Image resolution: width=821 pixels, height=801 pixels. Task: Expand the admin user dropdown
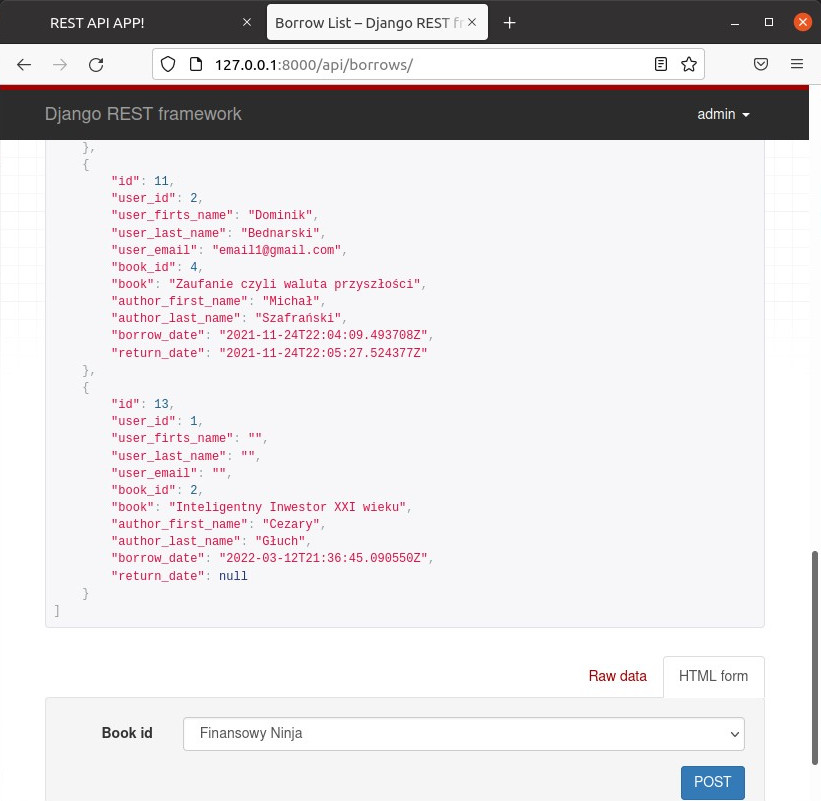click(x=723, y=114)
